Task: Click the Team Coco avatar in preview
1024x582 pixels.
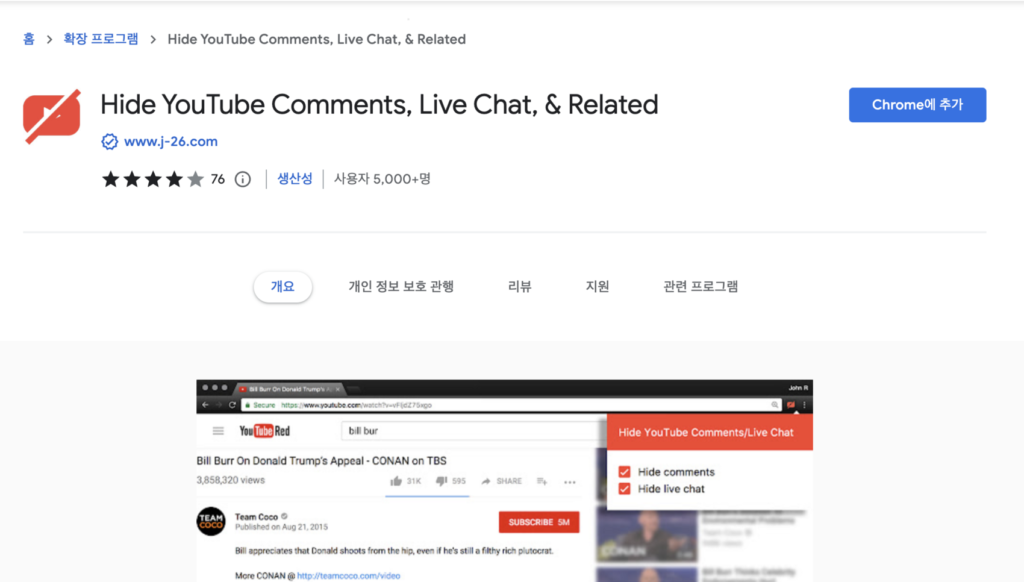Action: 211,521
